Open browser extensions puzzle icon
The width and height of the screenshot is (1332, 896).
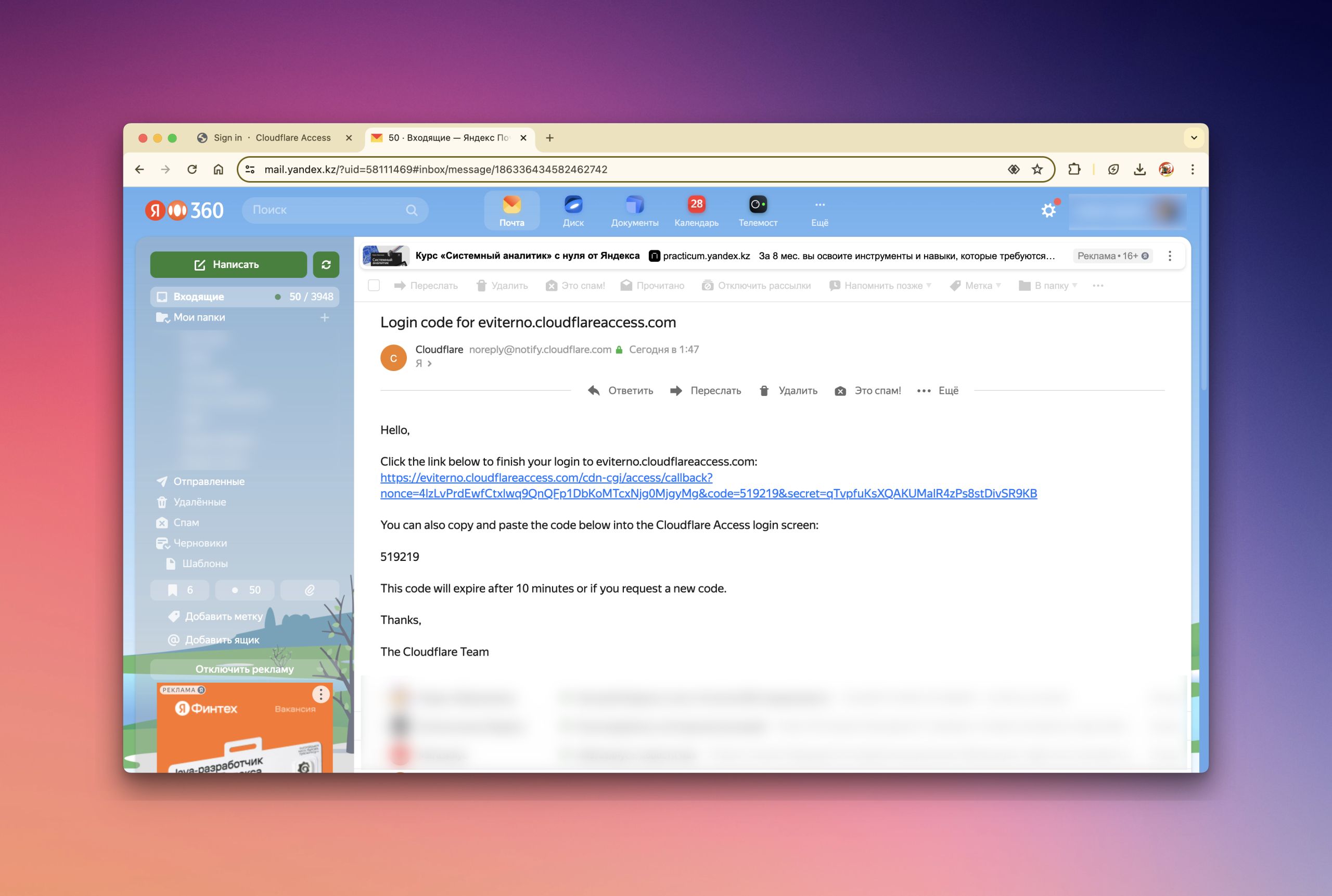tap(1074, 169)
